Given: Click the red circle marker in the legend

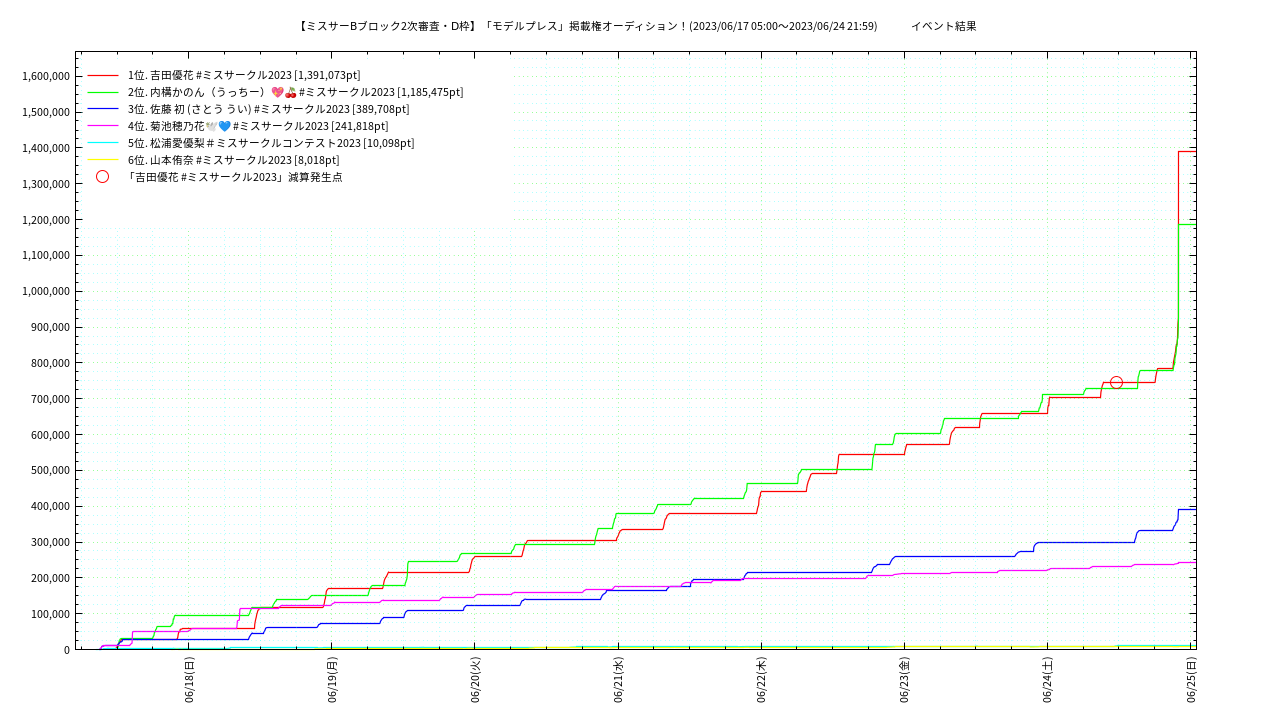Looking at the screenshot, I should pyautogui.click(x=102, y=177).
